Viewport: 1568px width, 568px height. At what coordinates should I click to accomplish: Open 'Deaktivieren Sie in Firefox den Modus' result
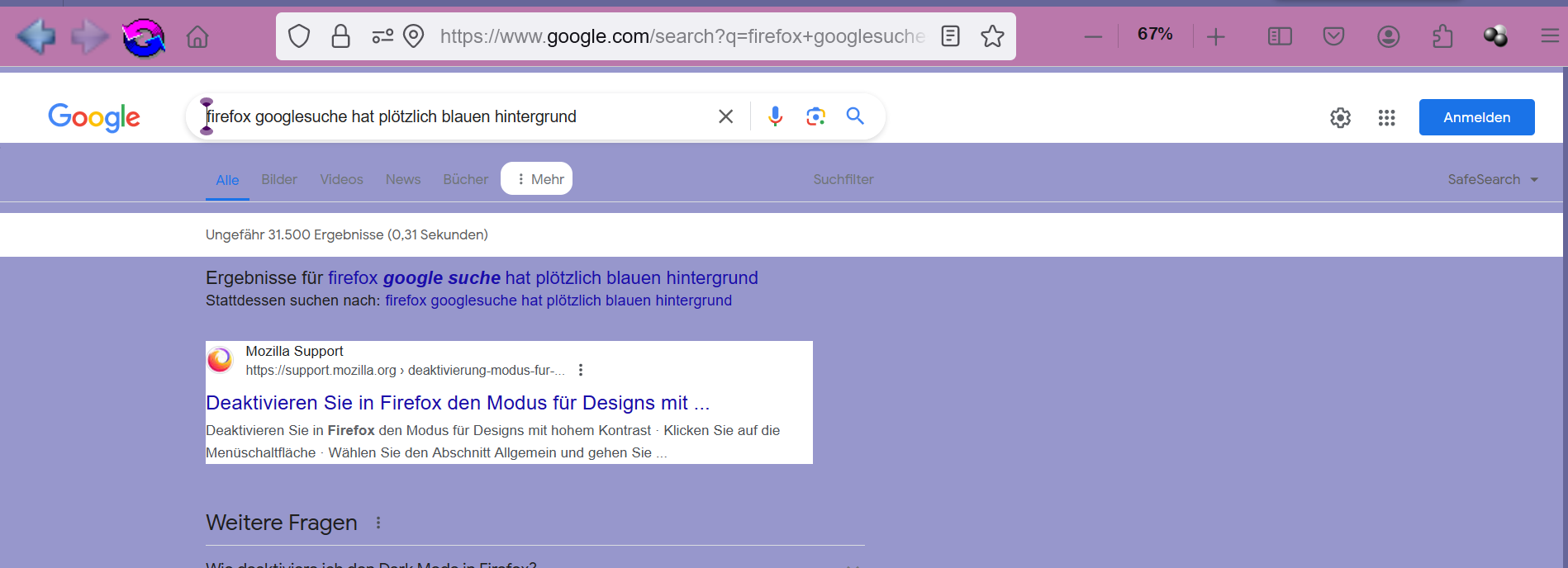[458, 403]
